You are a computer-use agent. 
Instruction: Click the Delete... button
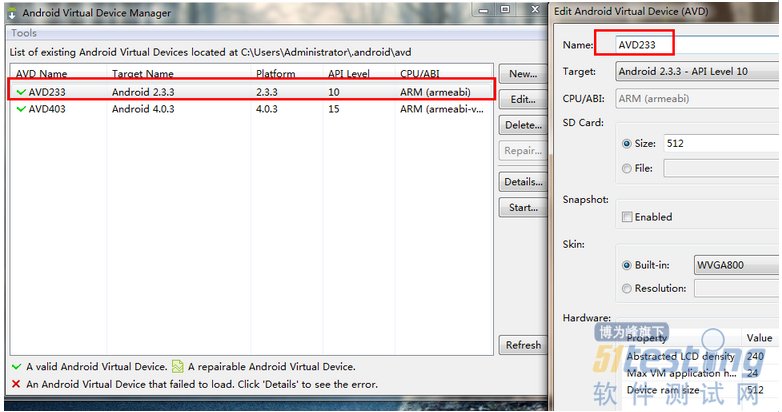[523, 125]
